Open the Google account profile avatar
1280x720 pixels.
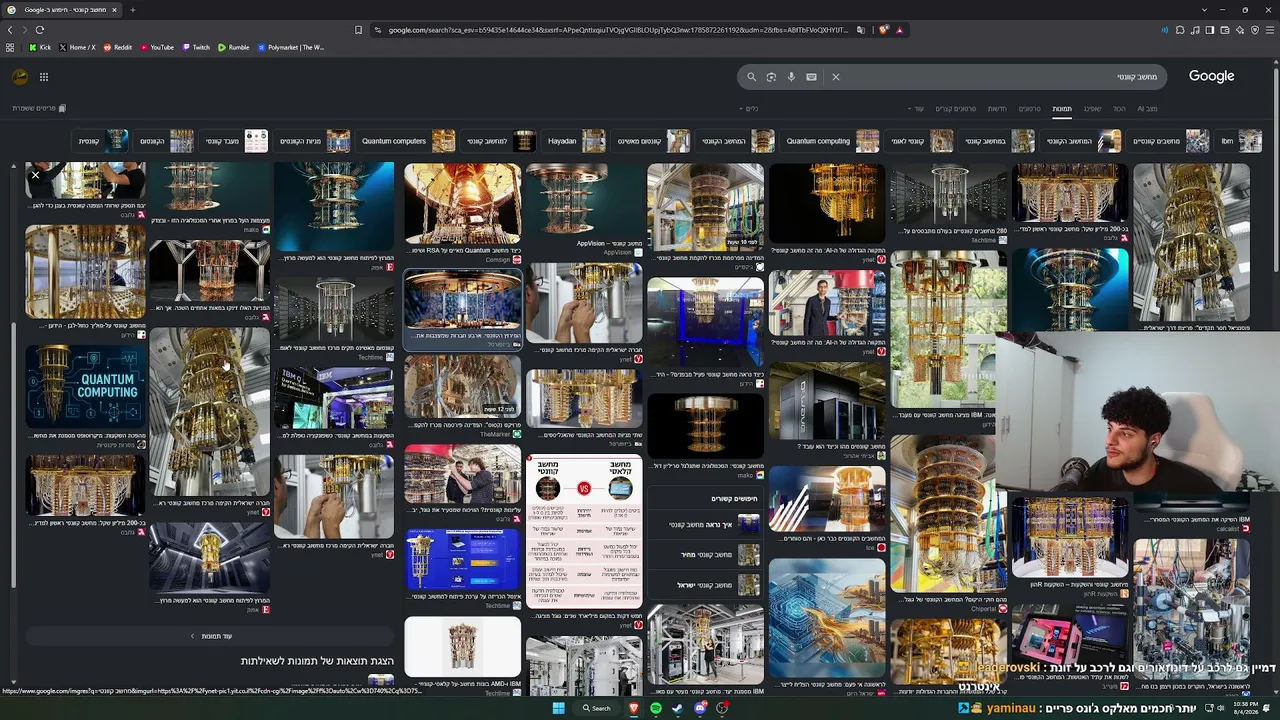click(x=20, y=77)
